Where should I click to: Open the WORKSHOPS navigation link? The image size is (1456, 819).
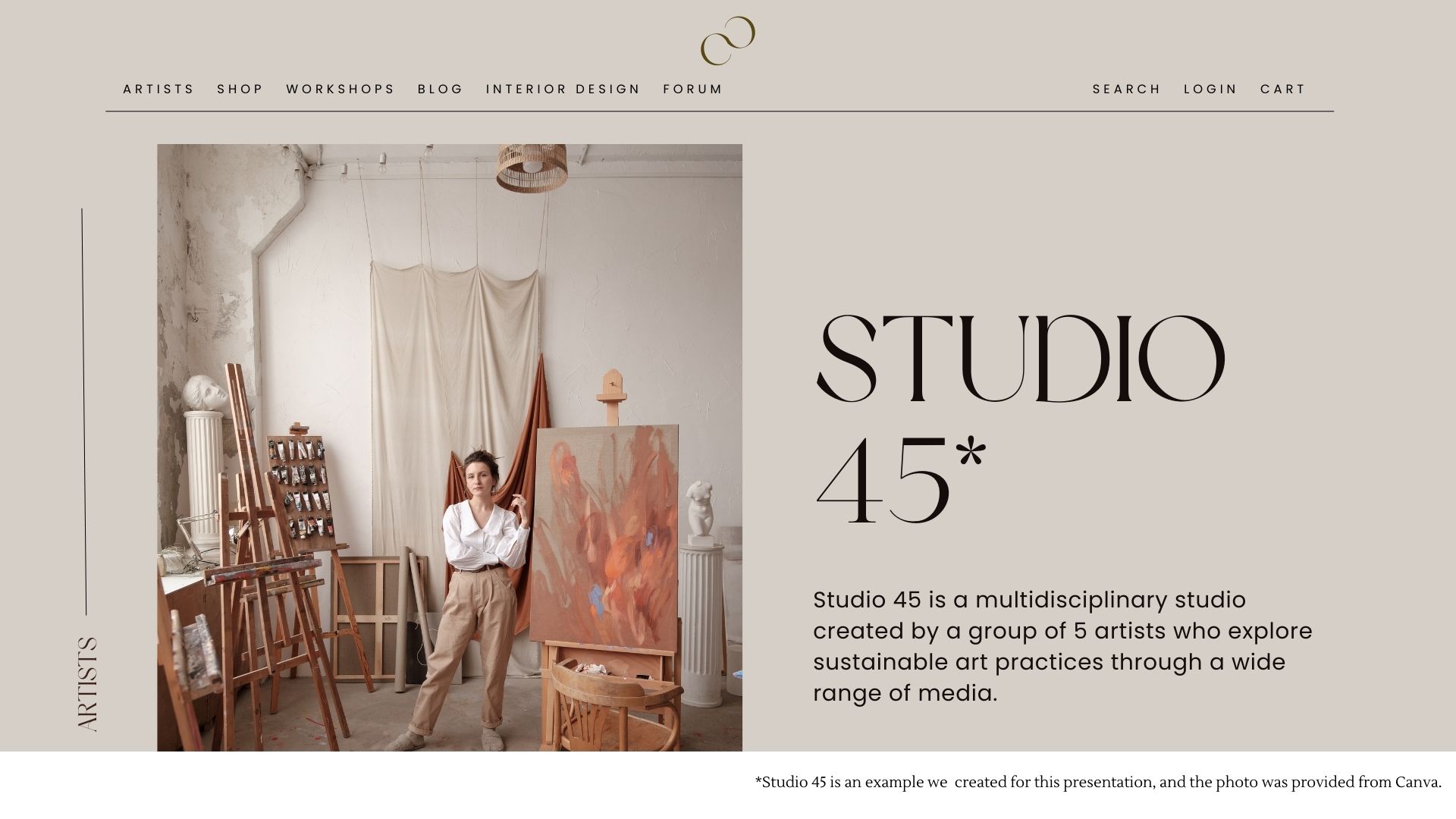340,89
